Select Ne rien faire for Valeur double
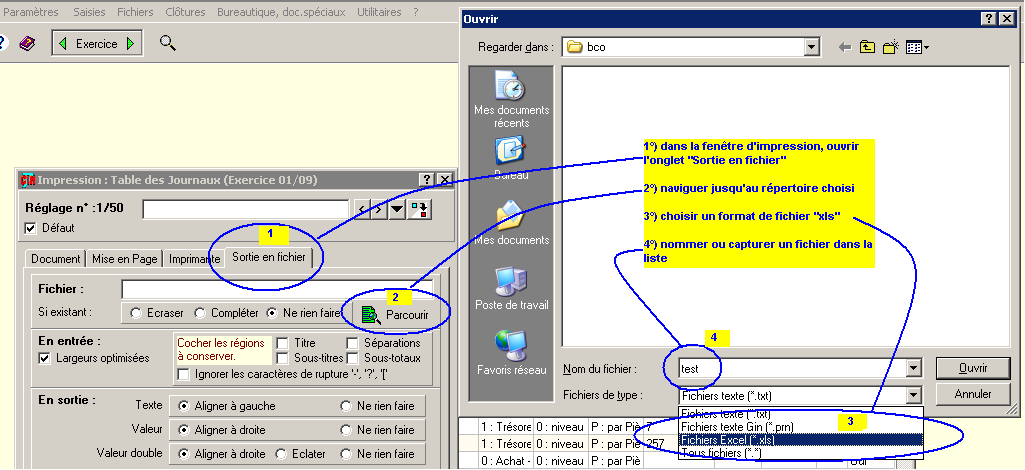Image resolution: width=1025 pixels, height=470 pixels. click(x=346, y=454)
